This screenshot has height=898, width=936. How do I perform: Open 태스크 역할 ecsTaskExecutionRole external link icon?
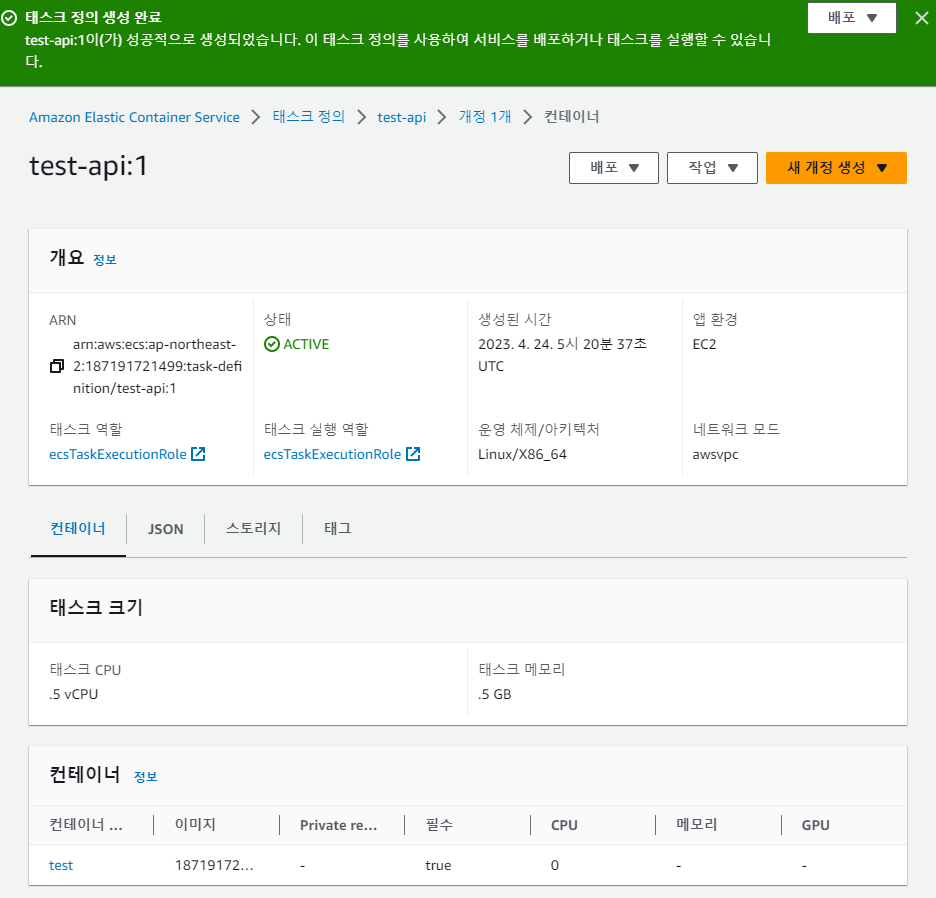(x=198, y=454)
